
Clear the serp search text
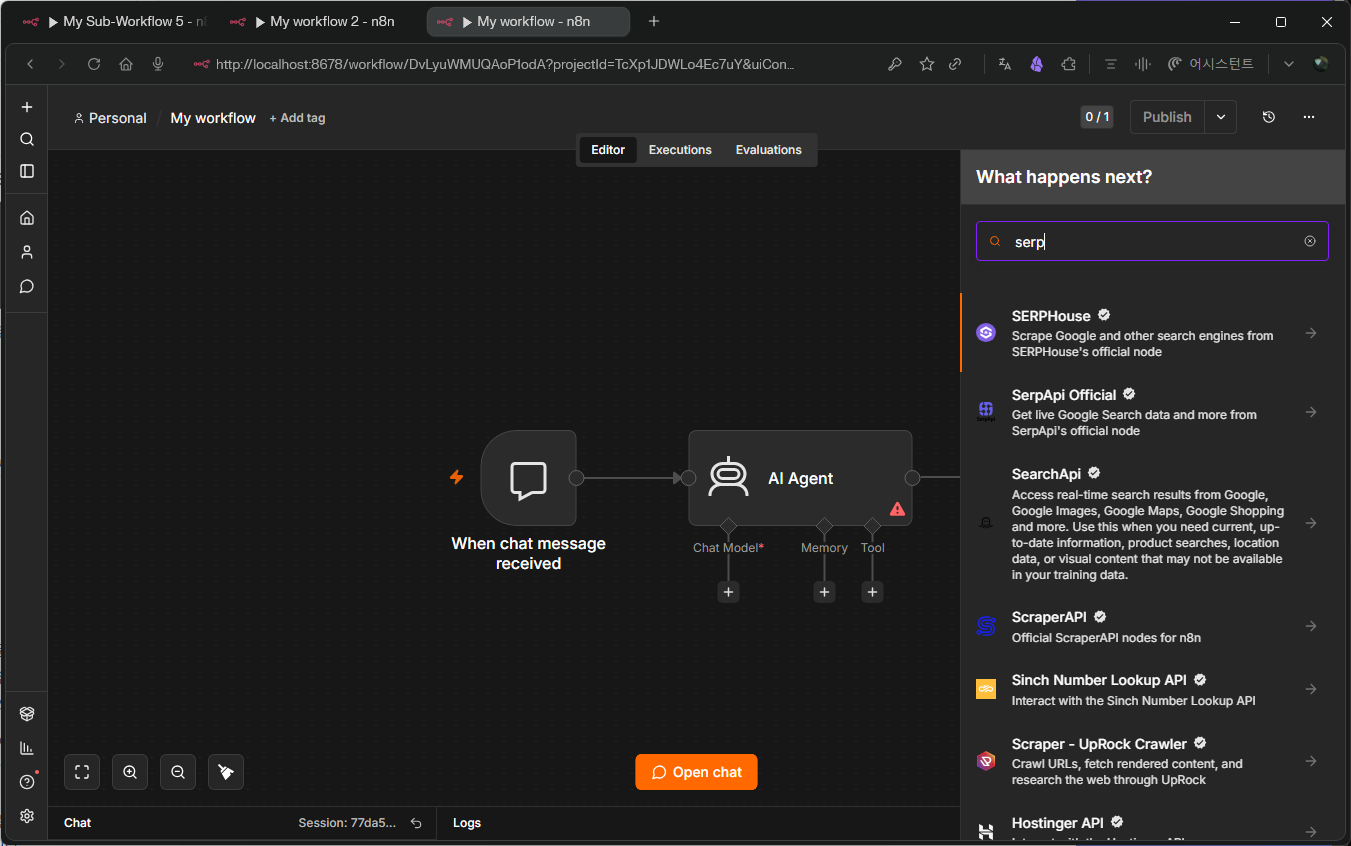click(1310, 241)
